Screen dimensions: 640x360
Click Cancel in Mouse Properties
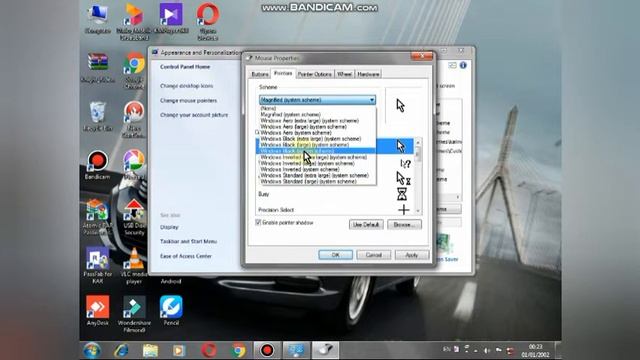(373, 255)
